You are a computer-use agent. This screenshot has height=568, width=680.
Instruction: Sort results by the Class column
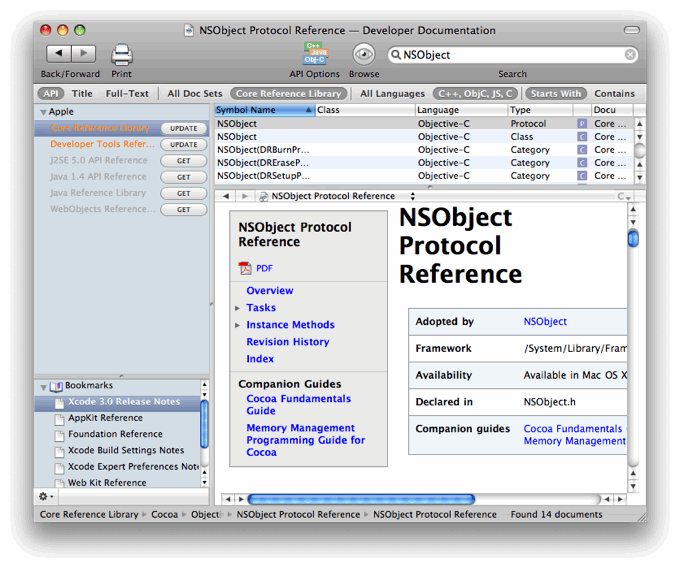[365, 110]
